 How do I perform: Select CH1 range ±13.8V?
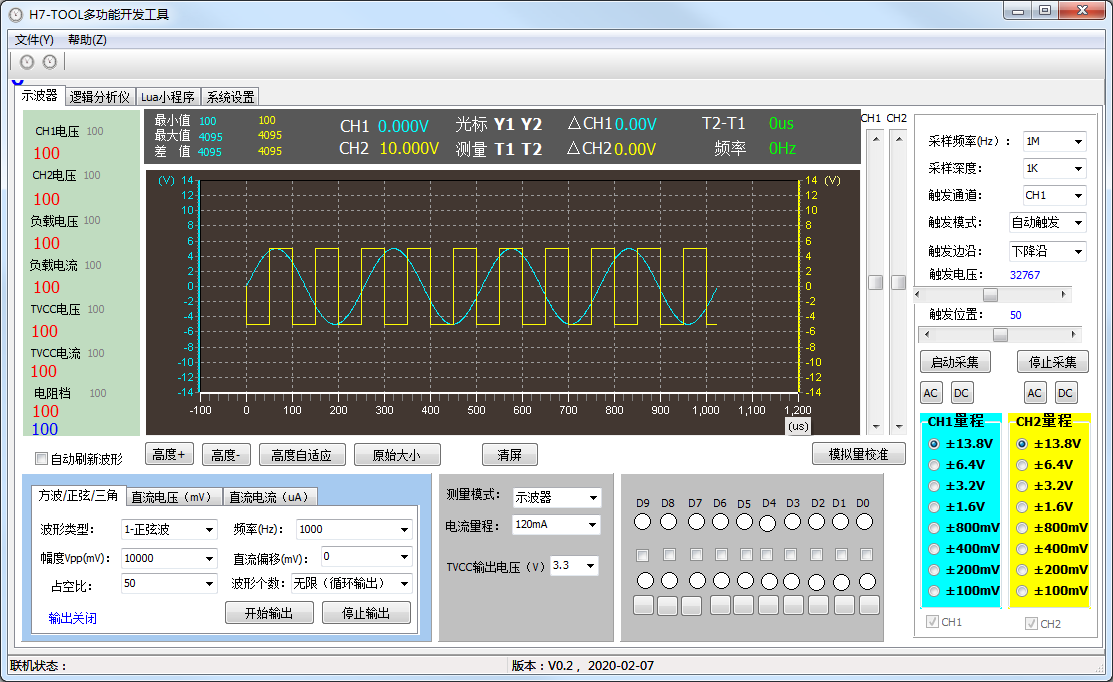(934, 444)
